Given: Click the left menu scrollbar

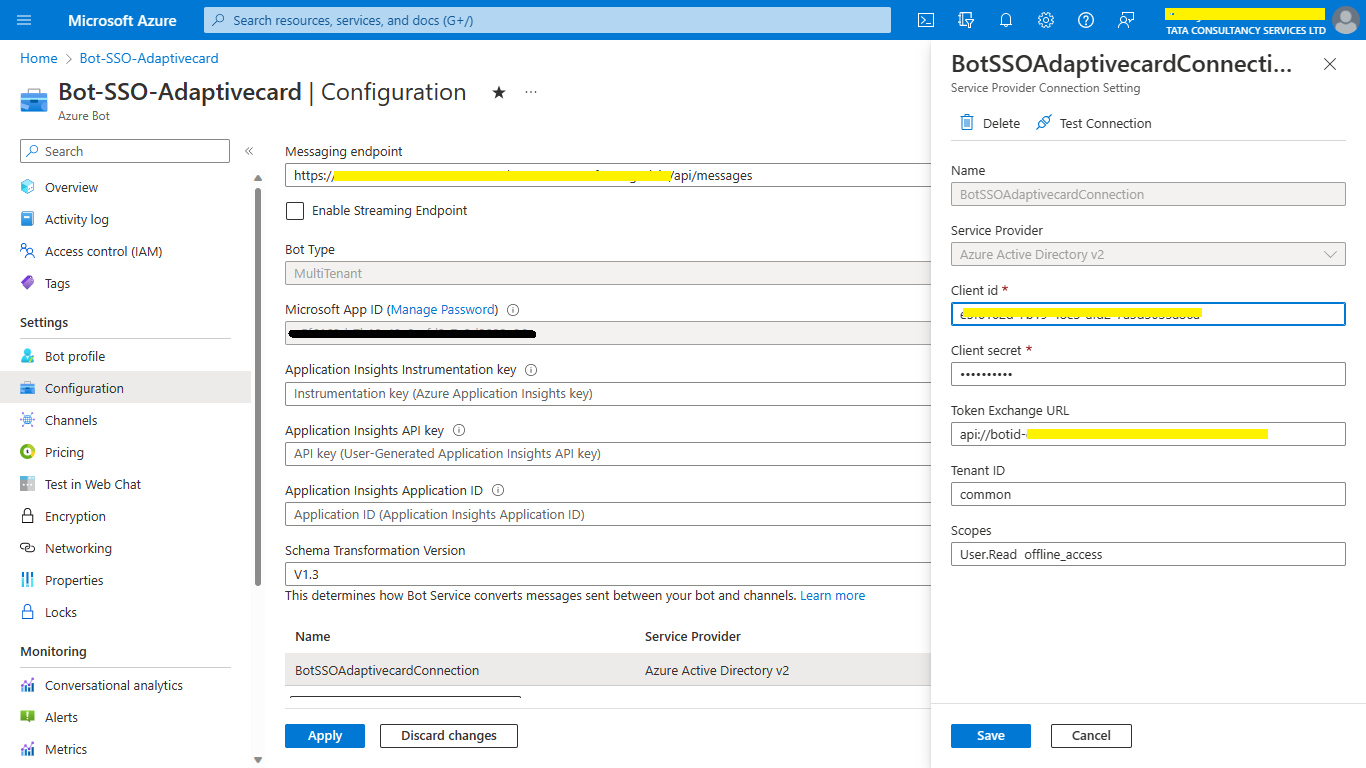Looking at the screenshot, I should [258, 385].
